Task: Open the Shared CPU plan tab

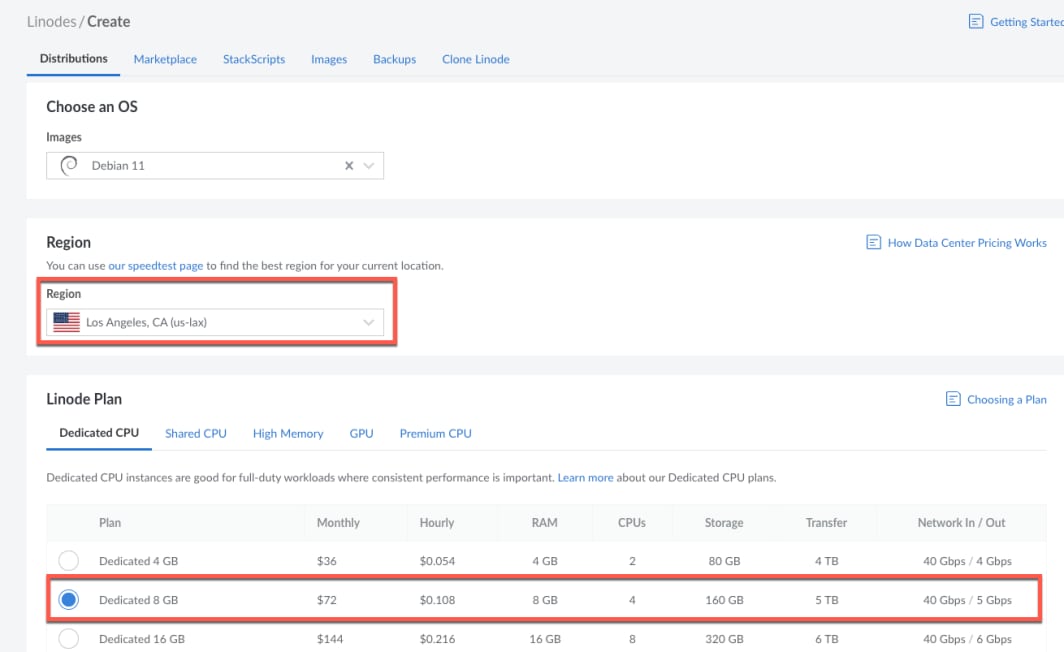Action: point(195,434)
